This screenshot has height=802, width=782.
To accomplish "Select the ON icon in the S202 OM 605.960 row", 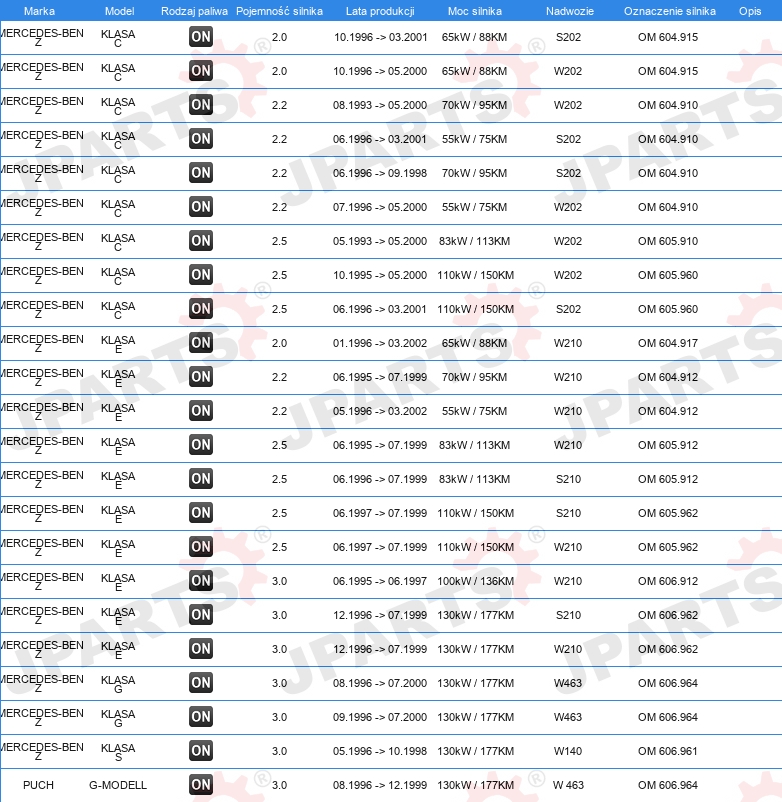I will coord(200,309).
